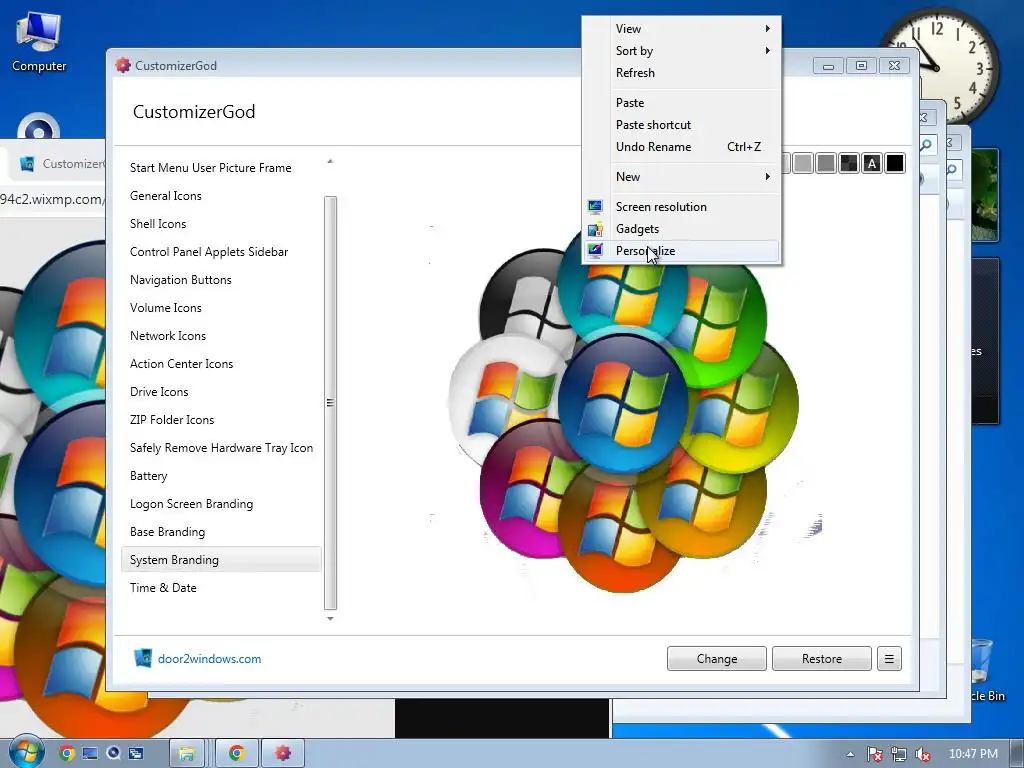Click the sidebar scroll down arrow
The height and width of the screenshot is (768, 1024).
(330, 618)
